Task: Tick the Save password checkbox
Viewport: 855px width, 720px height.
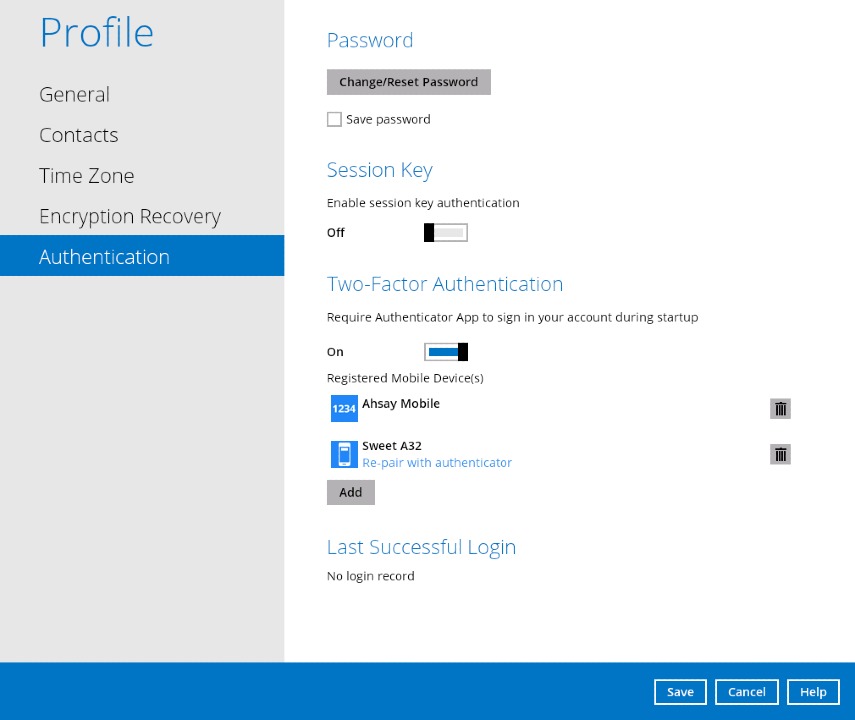Action: (334, 120)
